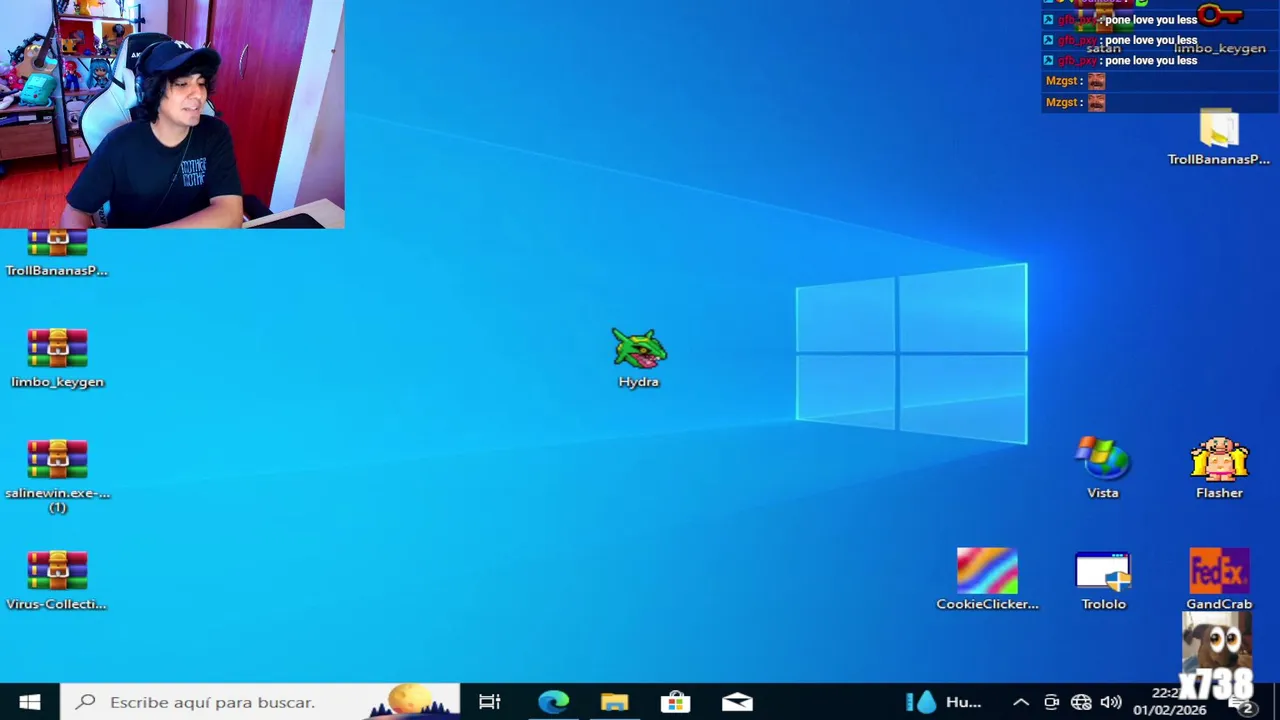Open the Mail app from the taskbar

coord(737,702)
